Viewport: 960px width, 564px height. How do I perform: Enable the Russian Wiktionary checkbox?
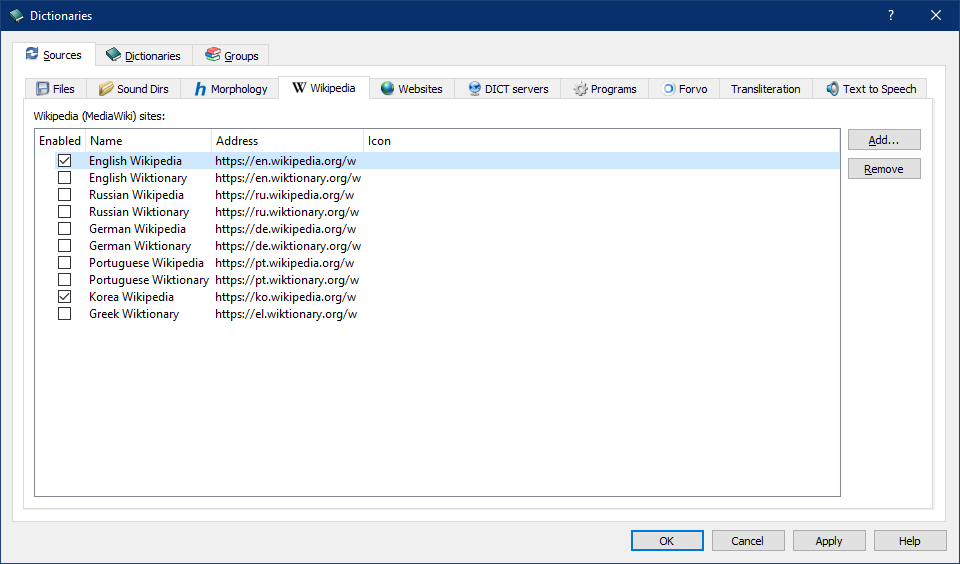[64, 212]
